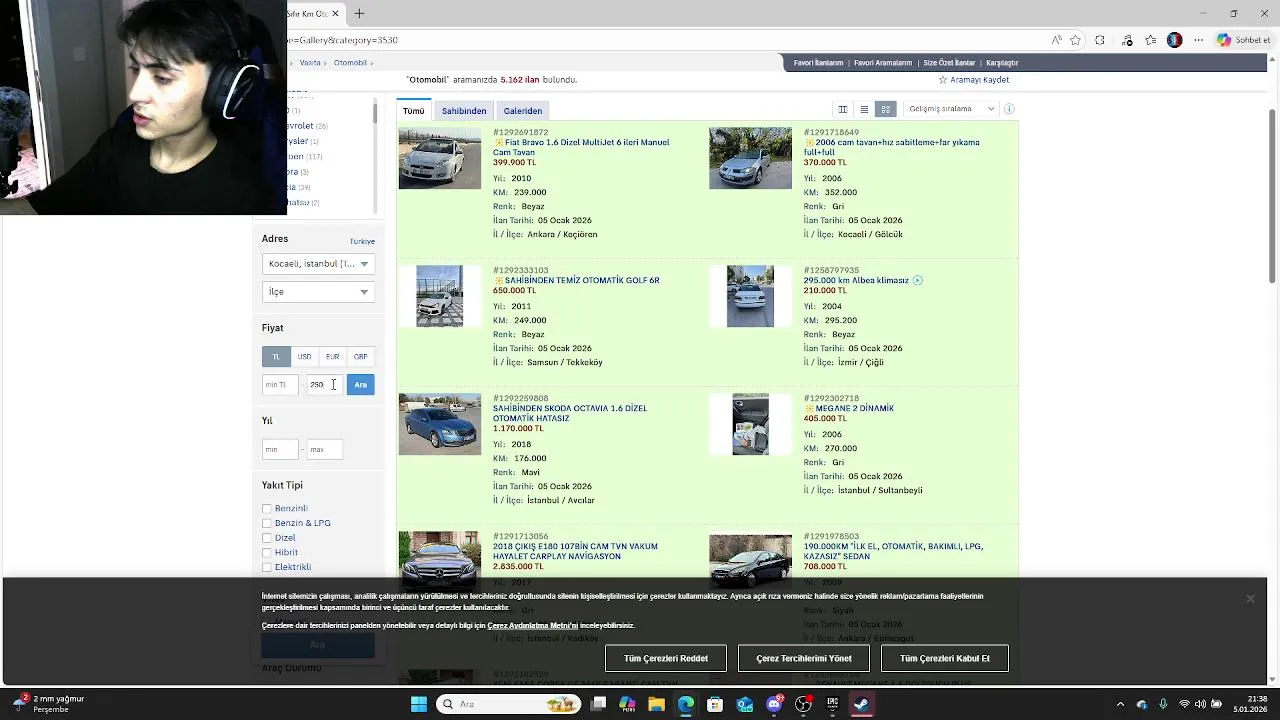
Task: Switch to the column view icon
Action: coord(843,109)
